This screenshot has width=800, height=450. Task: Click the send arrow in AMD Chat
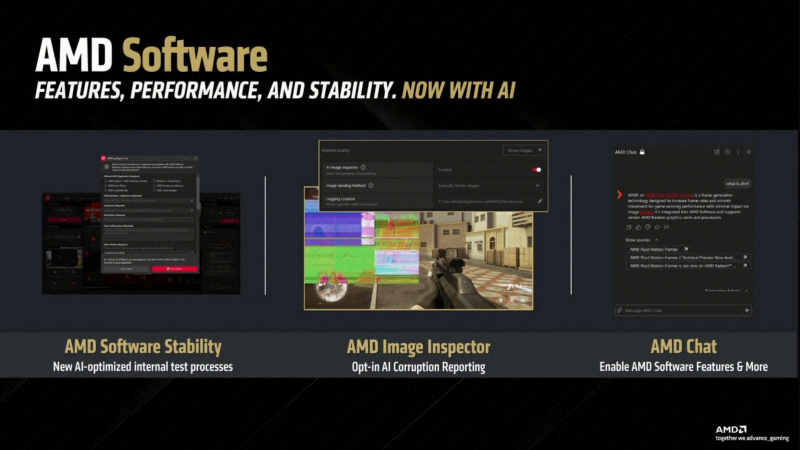[746, 310]
